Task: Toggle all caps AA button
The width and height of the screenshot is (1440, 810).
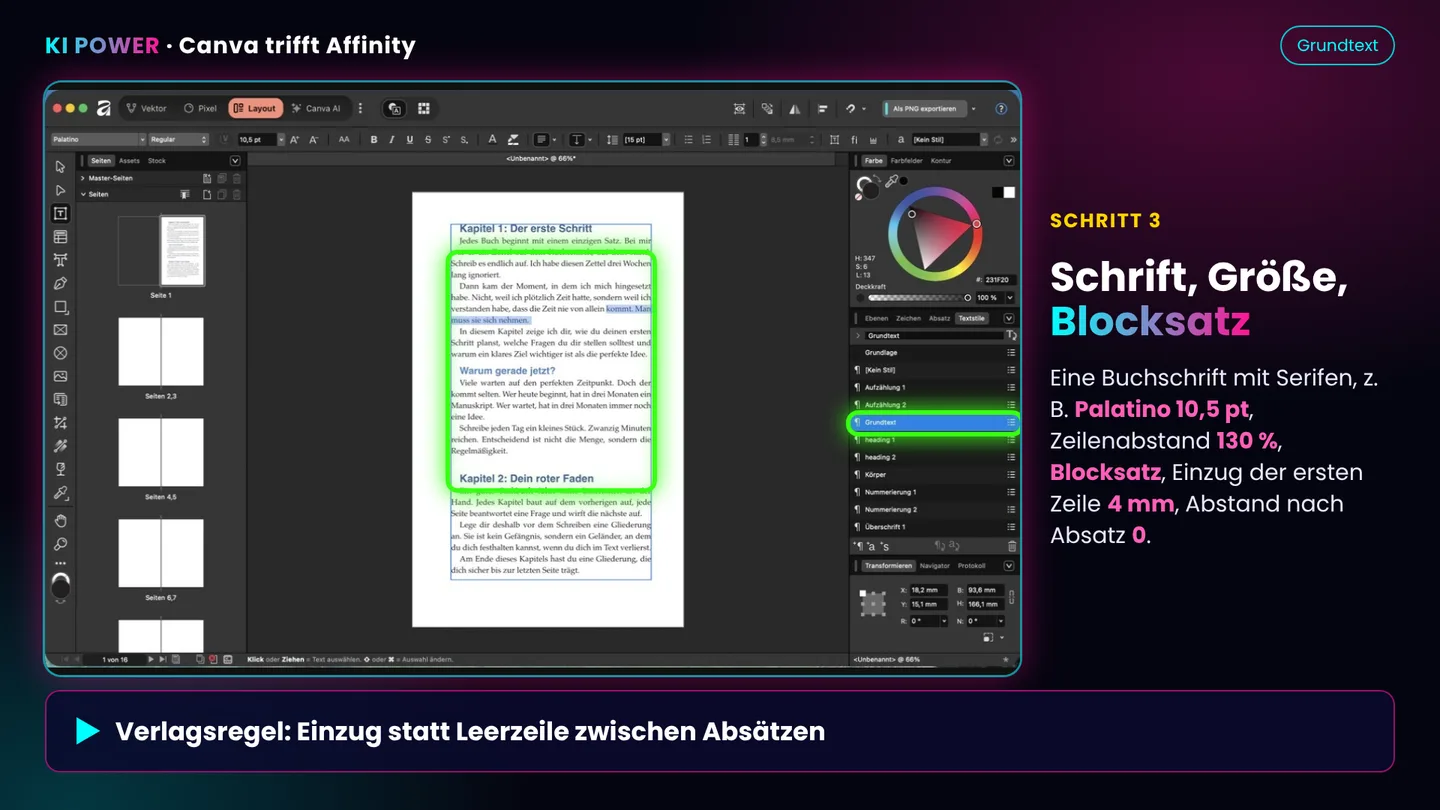Action: click(345, 140)
